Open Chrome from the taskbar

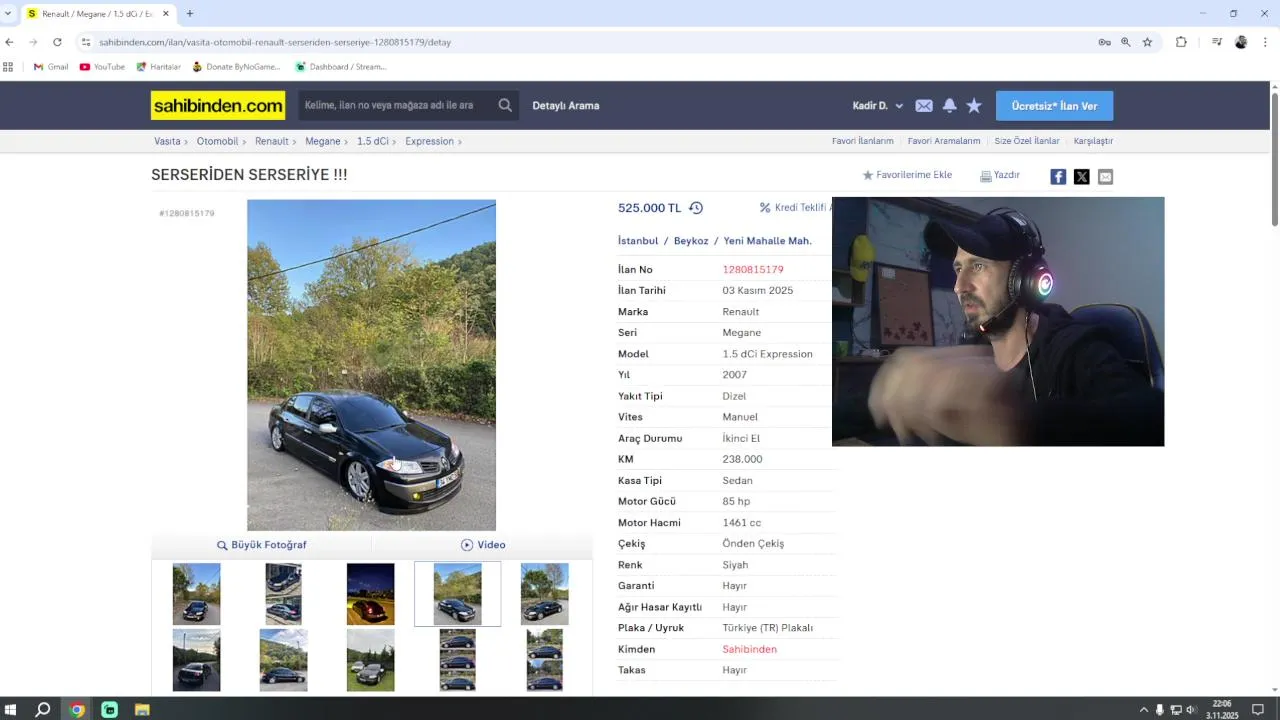[x=77, y=710]
